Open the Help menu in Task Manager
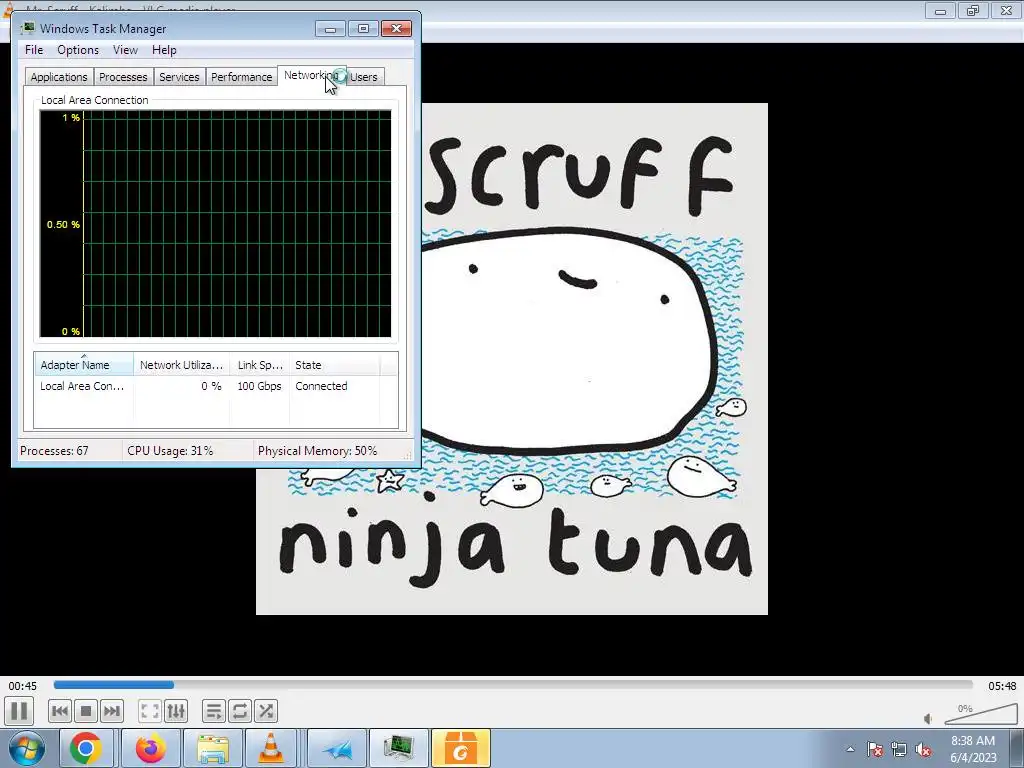 click(x=164, y=50)
